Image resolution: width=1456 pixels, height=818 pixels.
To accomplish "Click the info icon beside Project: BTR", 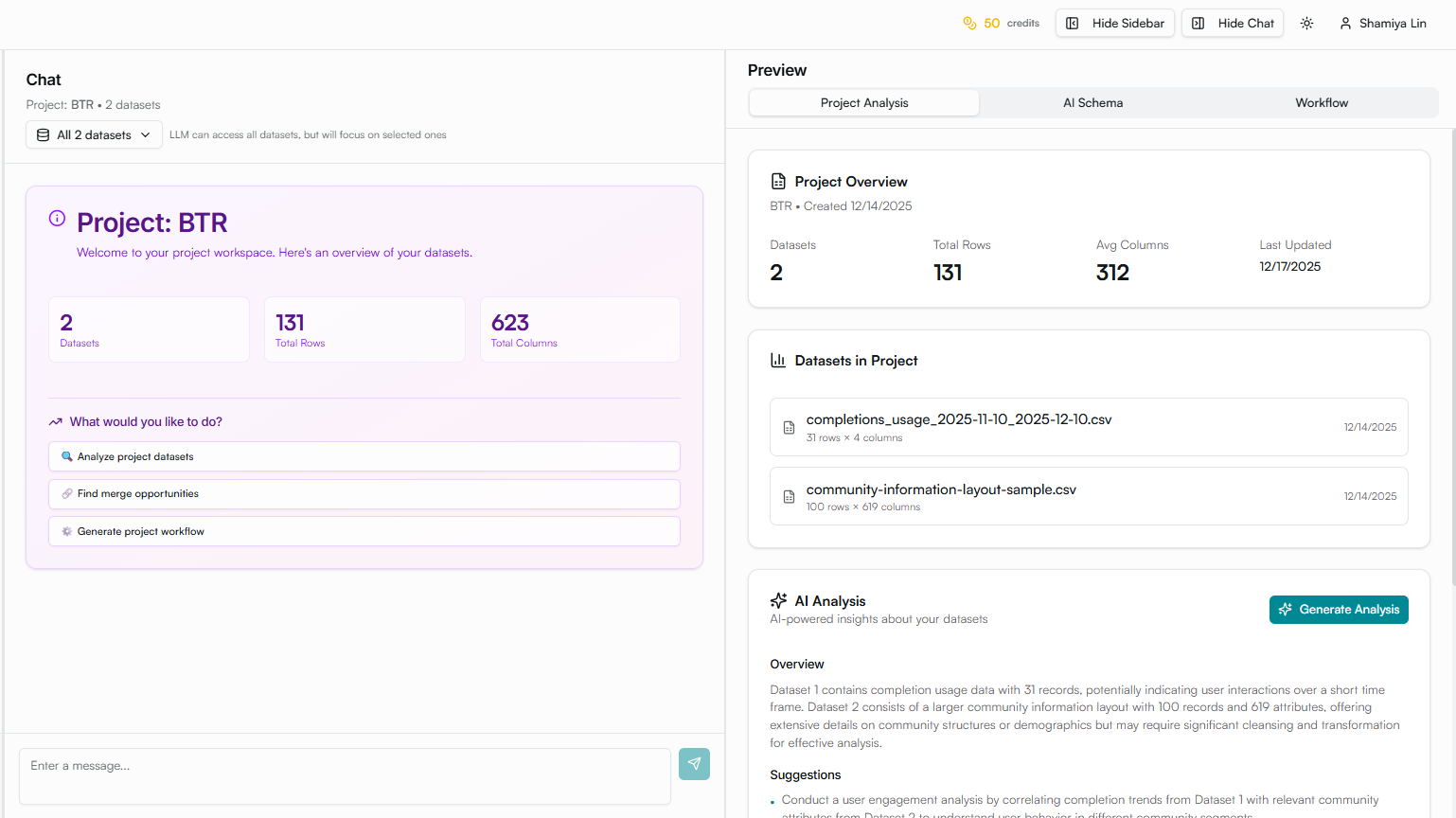I will pyautogui.click(x=57, y=217).
